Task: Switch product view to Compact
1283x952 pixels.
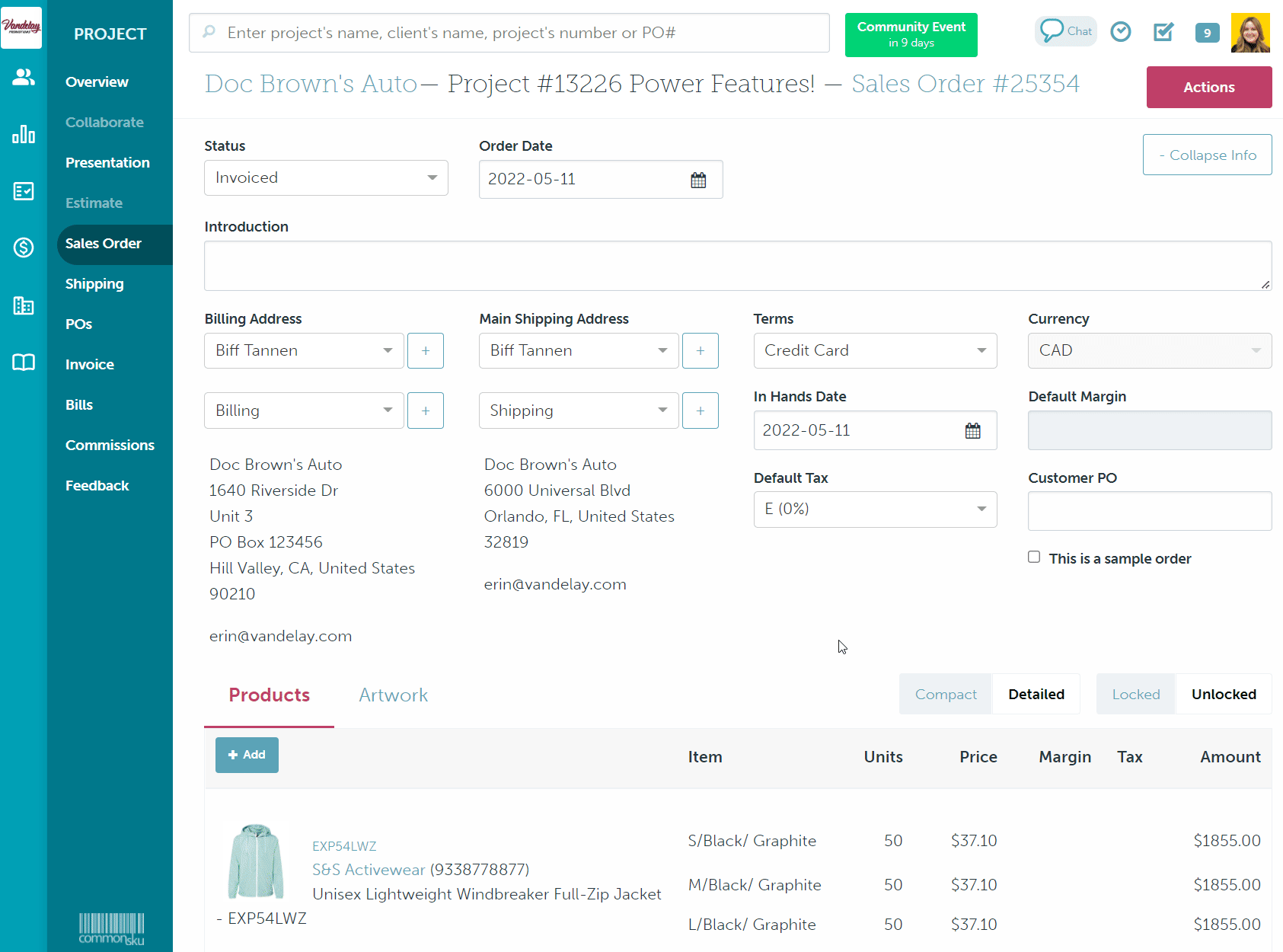Action: tap(945, 695)
